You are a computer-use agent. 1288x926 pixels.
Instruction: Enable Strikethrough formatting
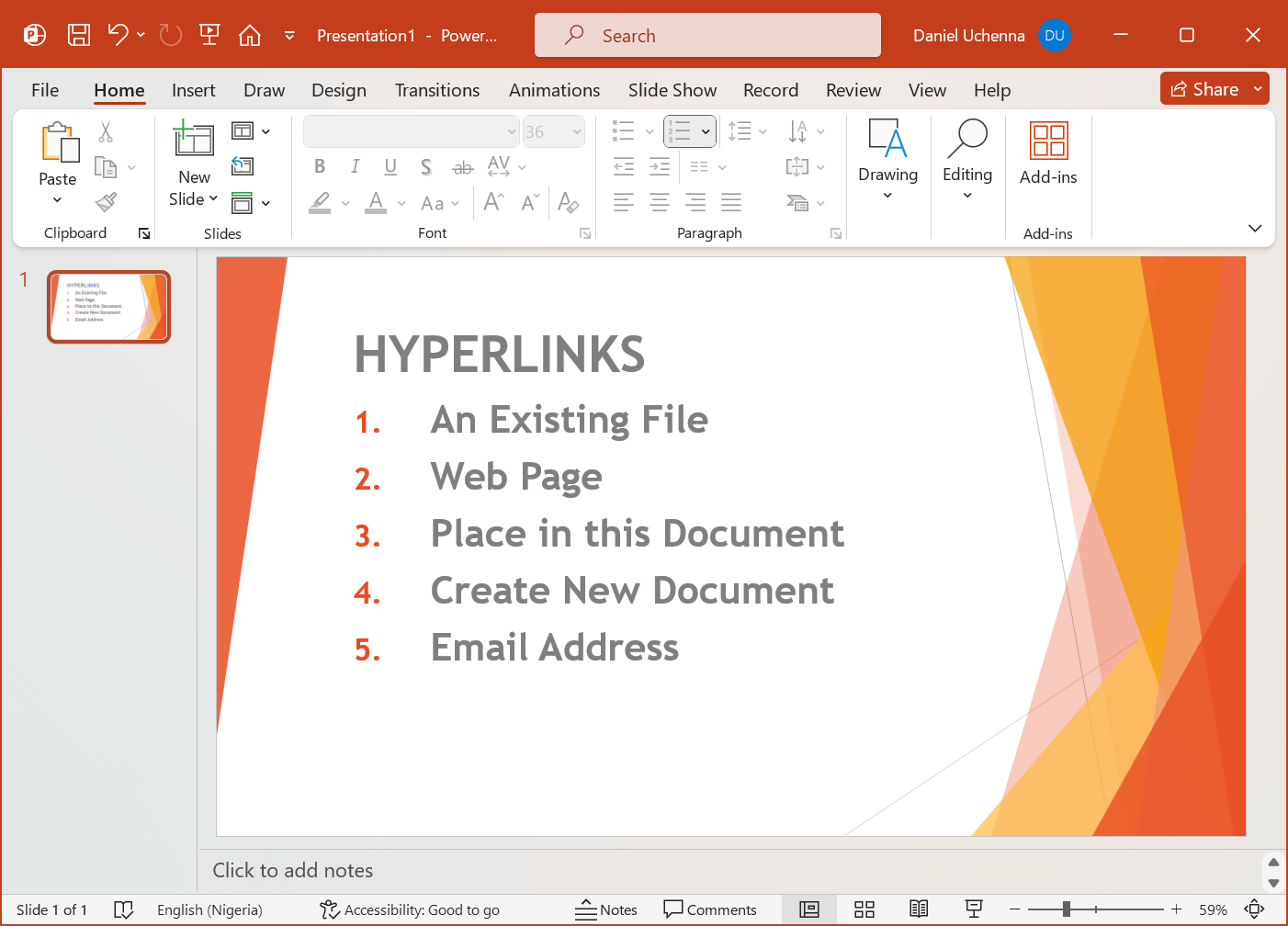tap(462, 166)
